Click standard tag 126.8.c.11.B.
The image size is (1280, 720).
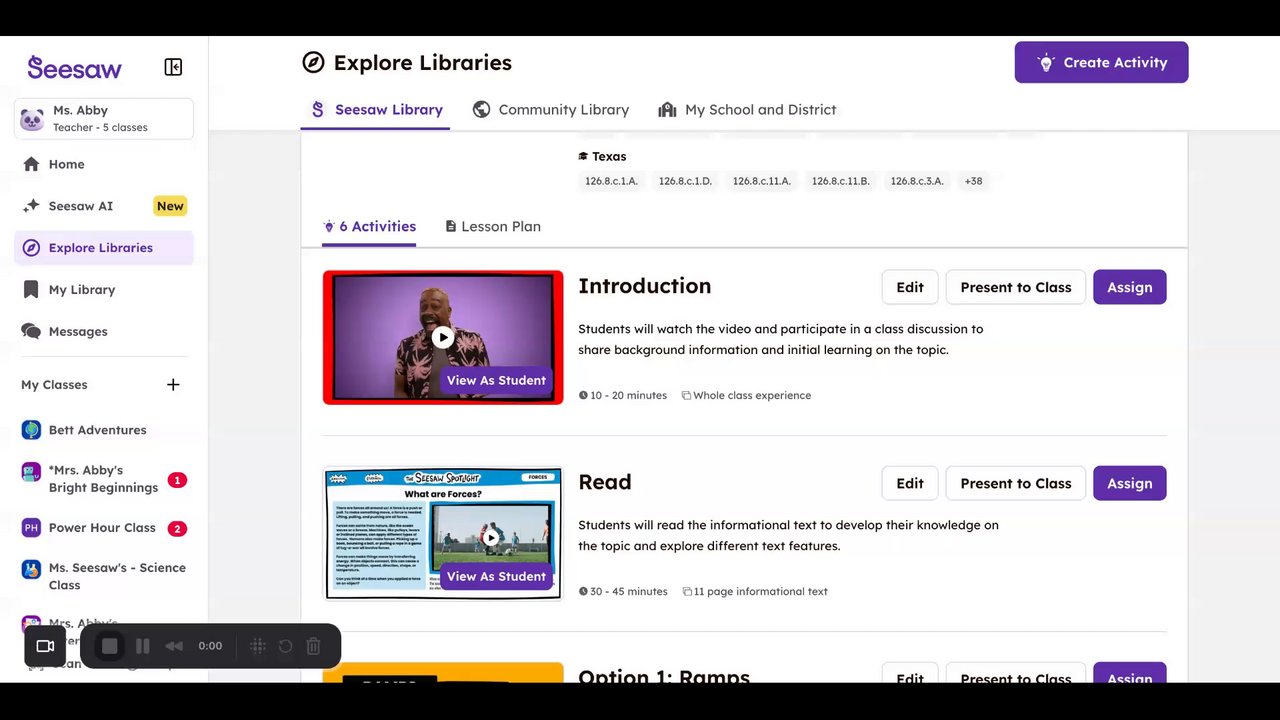[x=840, y=181]
